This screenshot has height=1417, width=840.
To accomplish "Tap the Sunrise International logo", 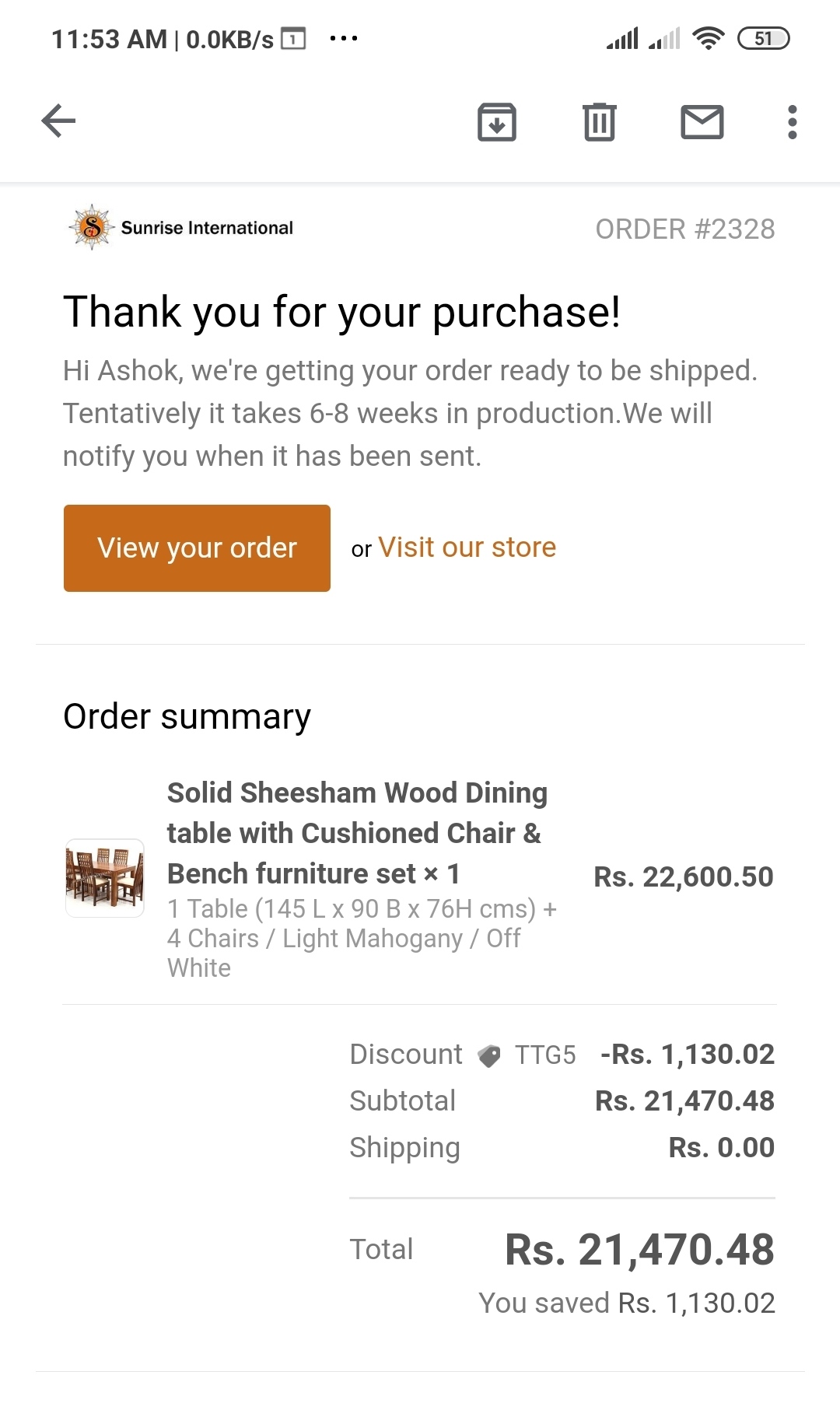I will coord(92,227).
